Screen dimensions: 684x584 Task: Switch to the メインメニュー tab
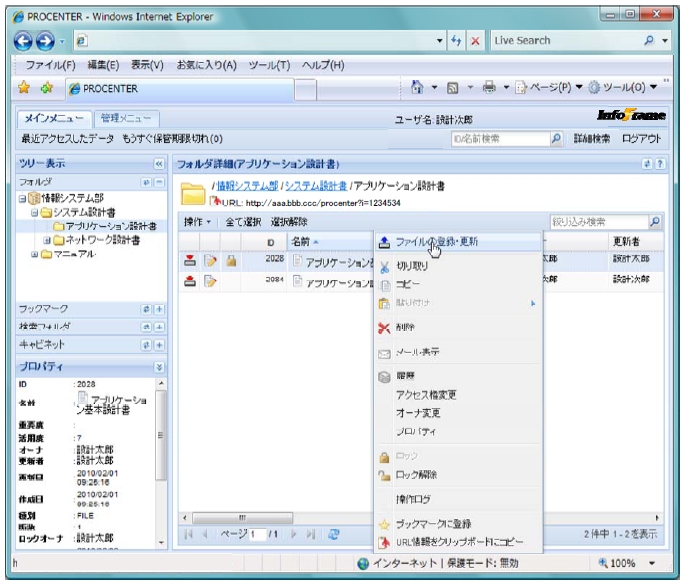pos(54,119)
